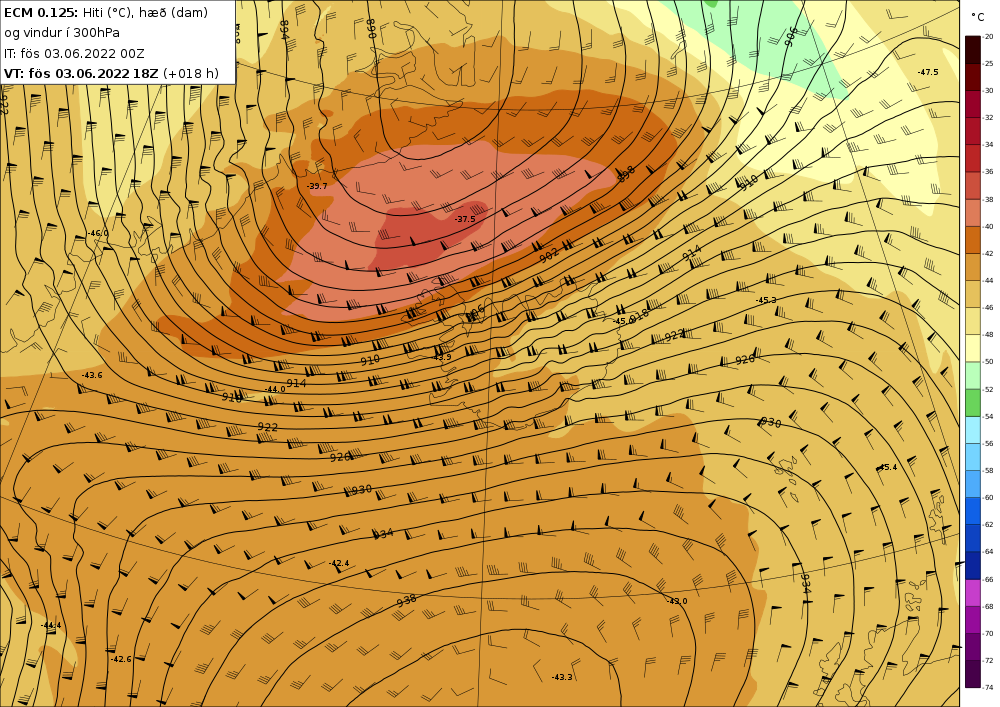The width and height of the screenshot is (1000, 707).
Task: Click the legend swatch between -72 and -74
Action: click(973, 674)
